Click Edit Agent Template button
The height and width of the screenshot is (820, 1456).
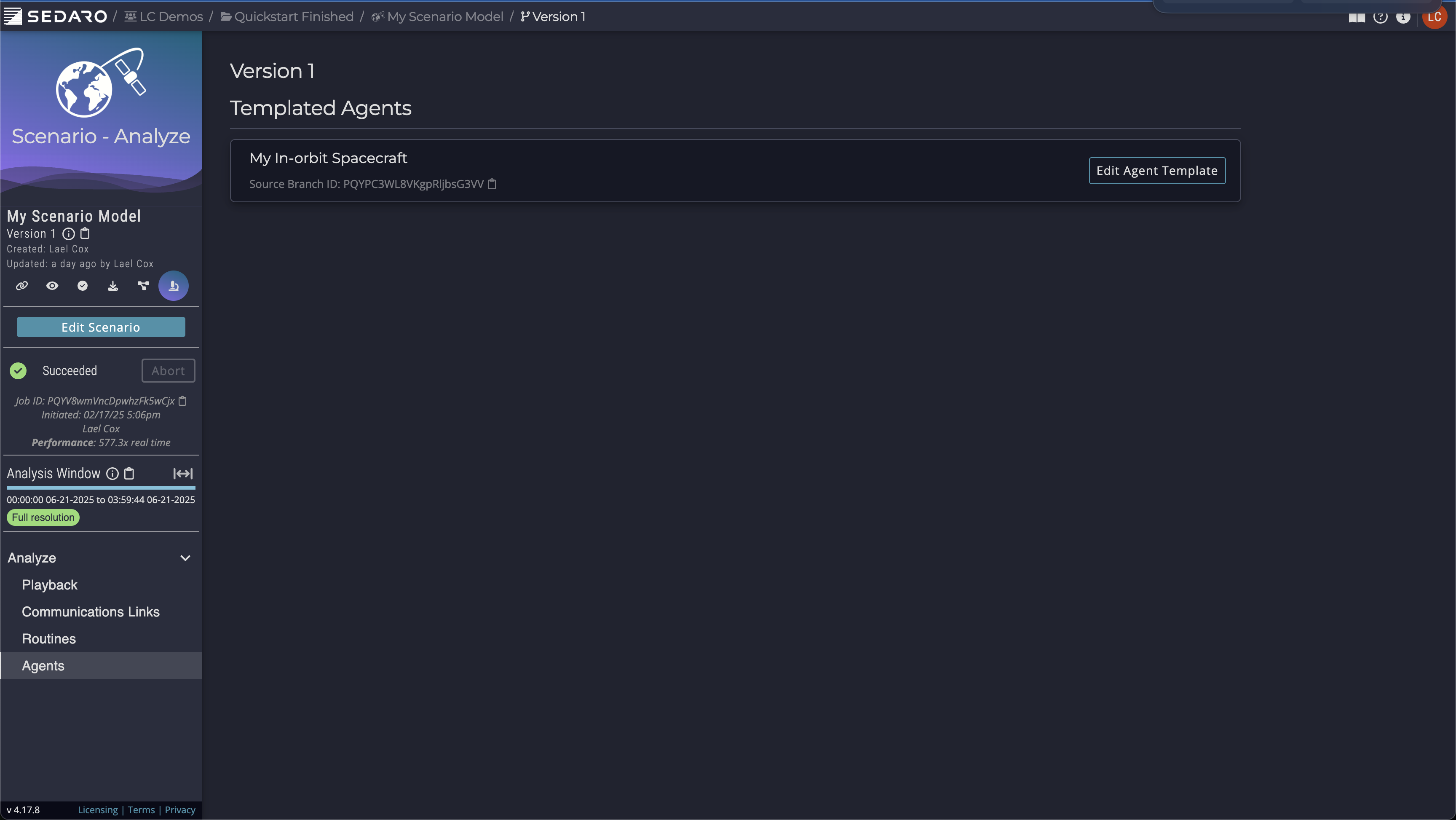(x=1157, y=170)
